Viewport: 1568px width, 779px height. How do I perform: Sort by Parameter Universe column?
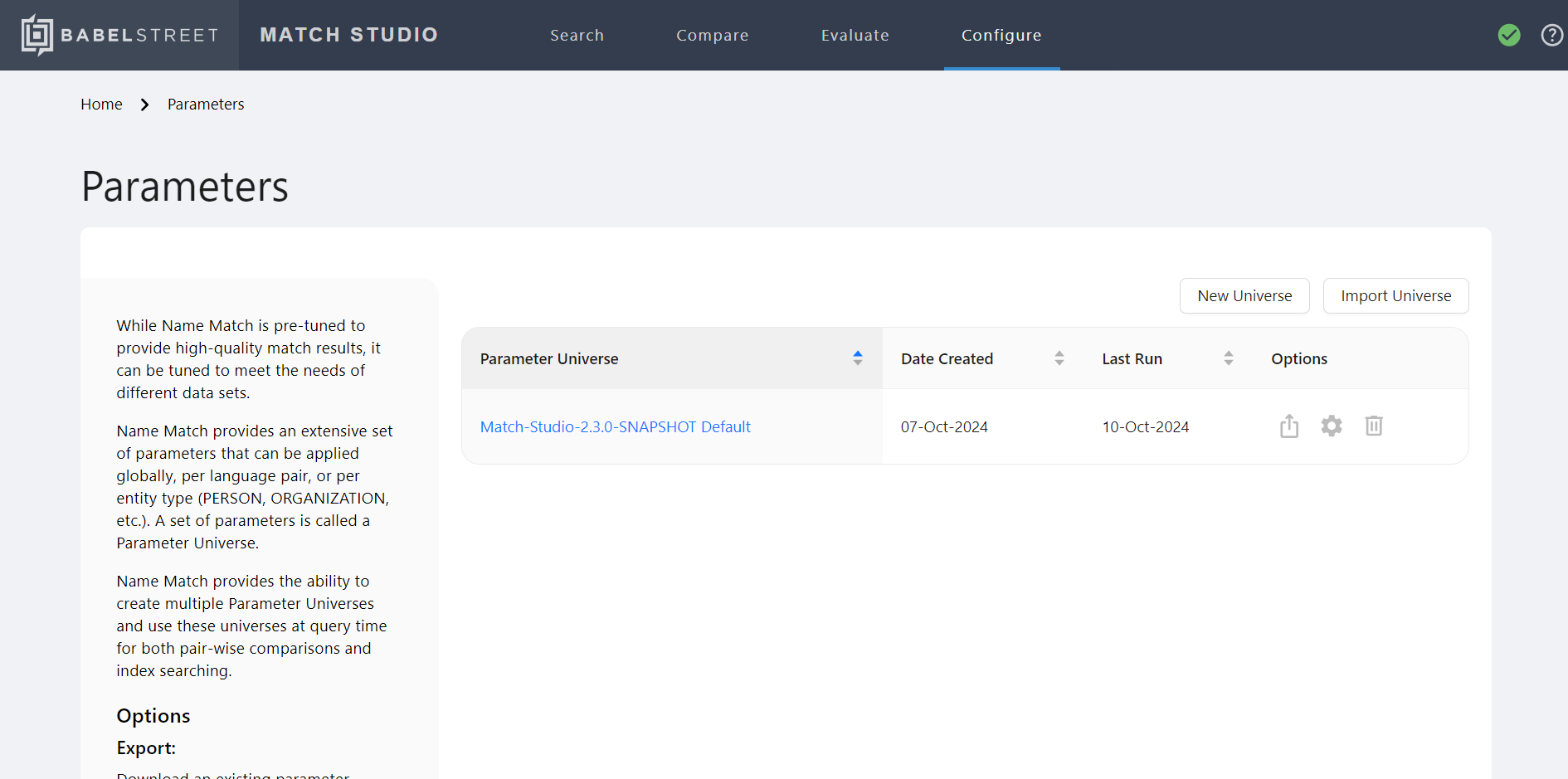coord(858,358)
